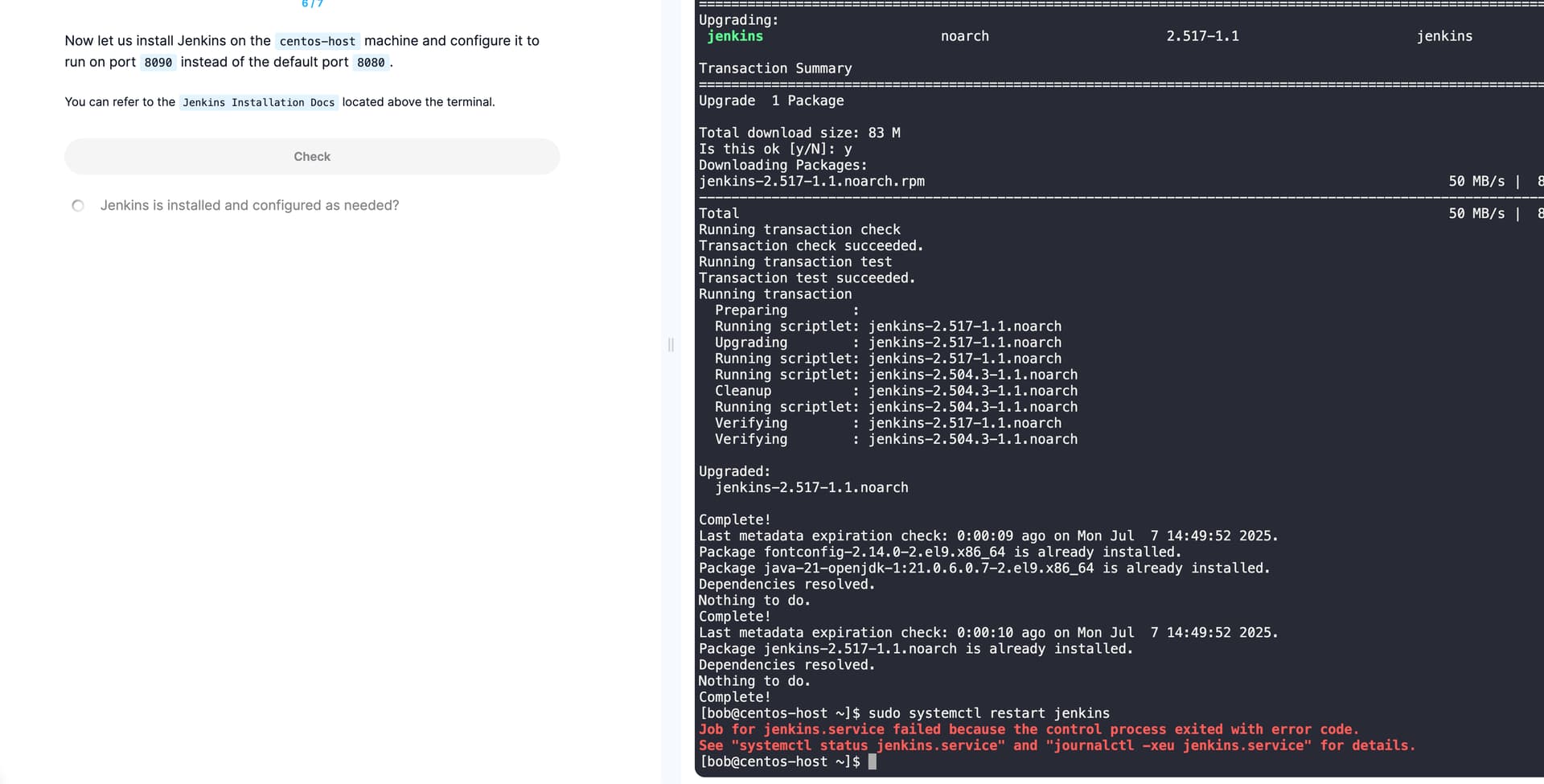
Task: Click the 6/7 question counter
Action: tap(312, 4)
